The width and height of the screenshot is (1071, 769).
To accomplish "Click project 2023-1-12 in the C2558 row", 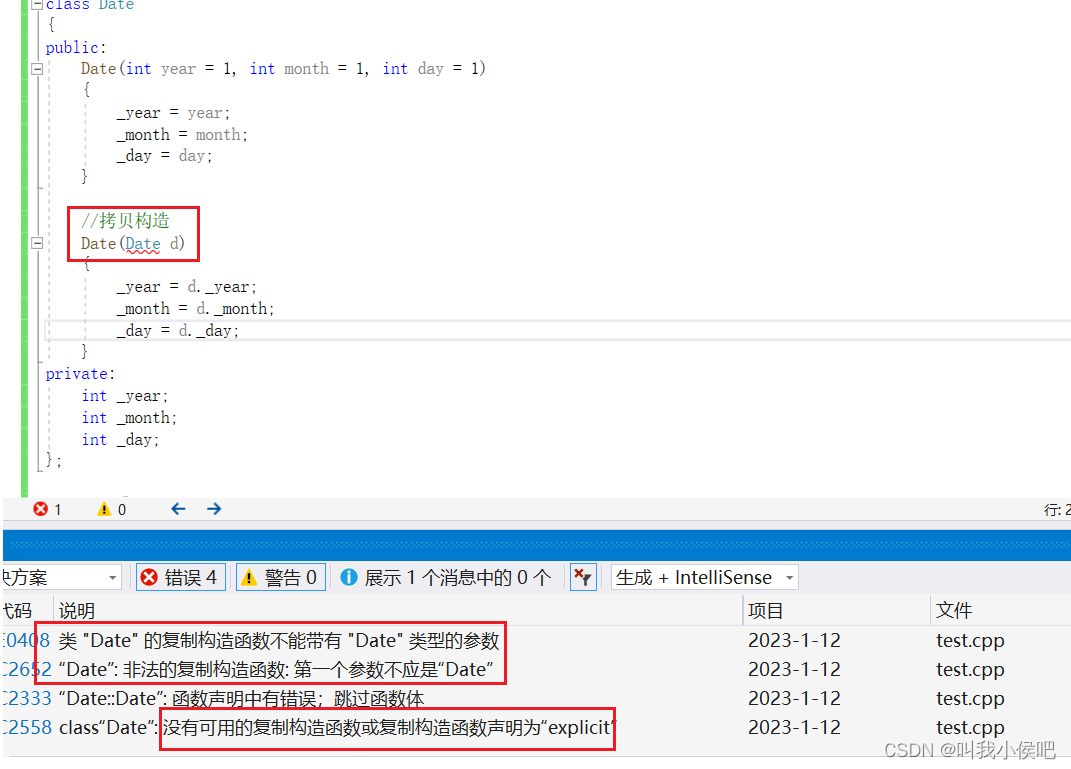I will [794, 727].
